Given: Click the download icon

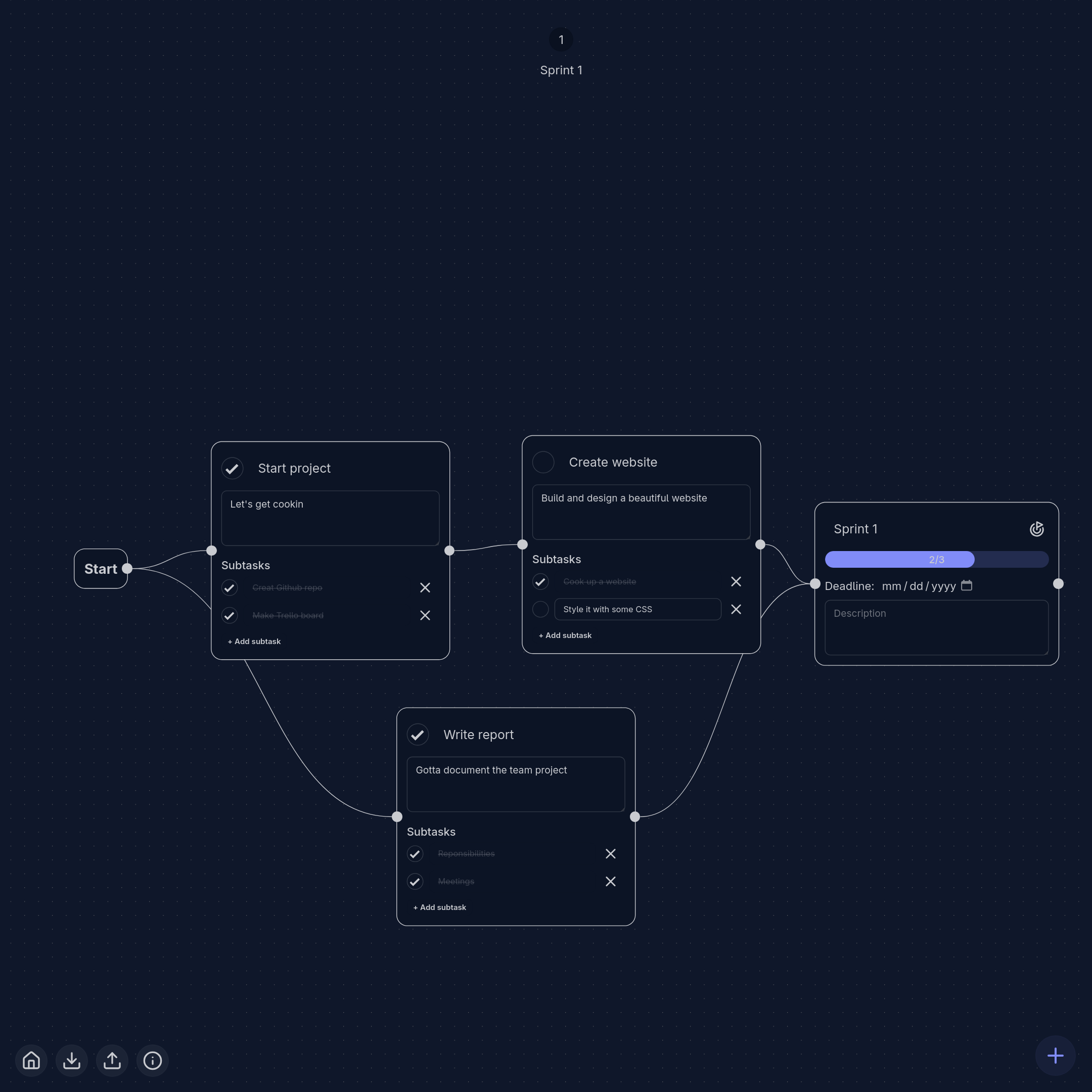Looking at the screenshot, I should pyautogui.click(x=72, y=1060).
